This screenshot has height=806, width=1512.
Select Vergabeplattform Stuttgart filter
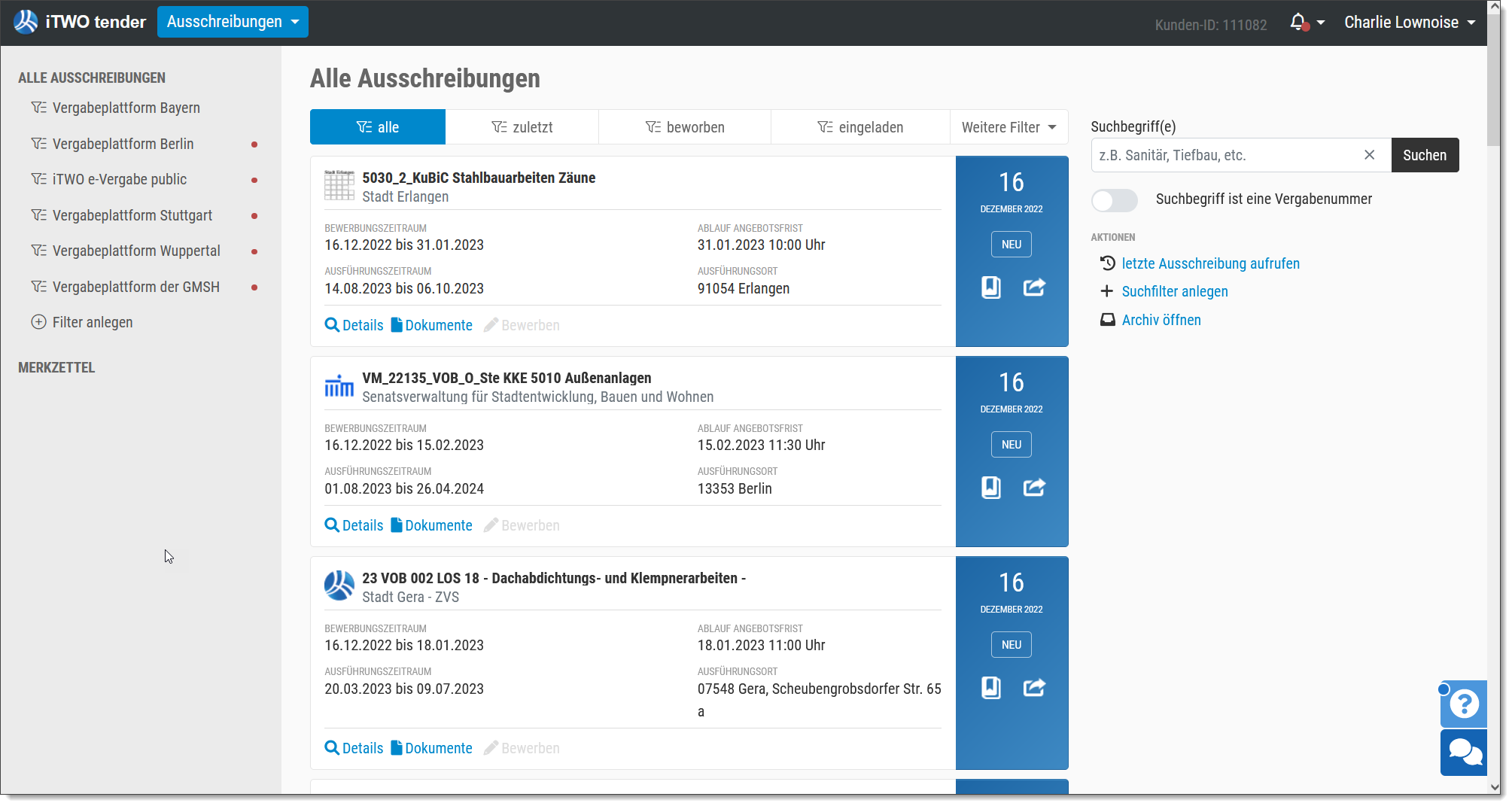[132, 215]
